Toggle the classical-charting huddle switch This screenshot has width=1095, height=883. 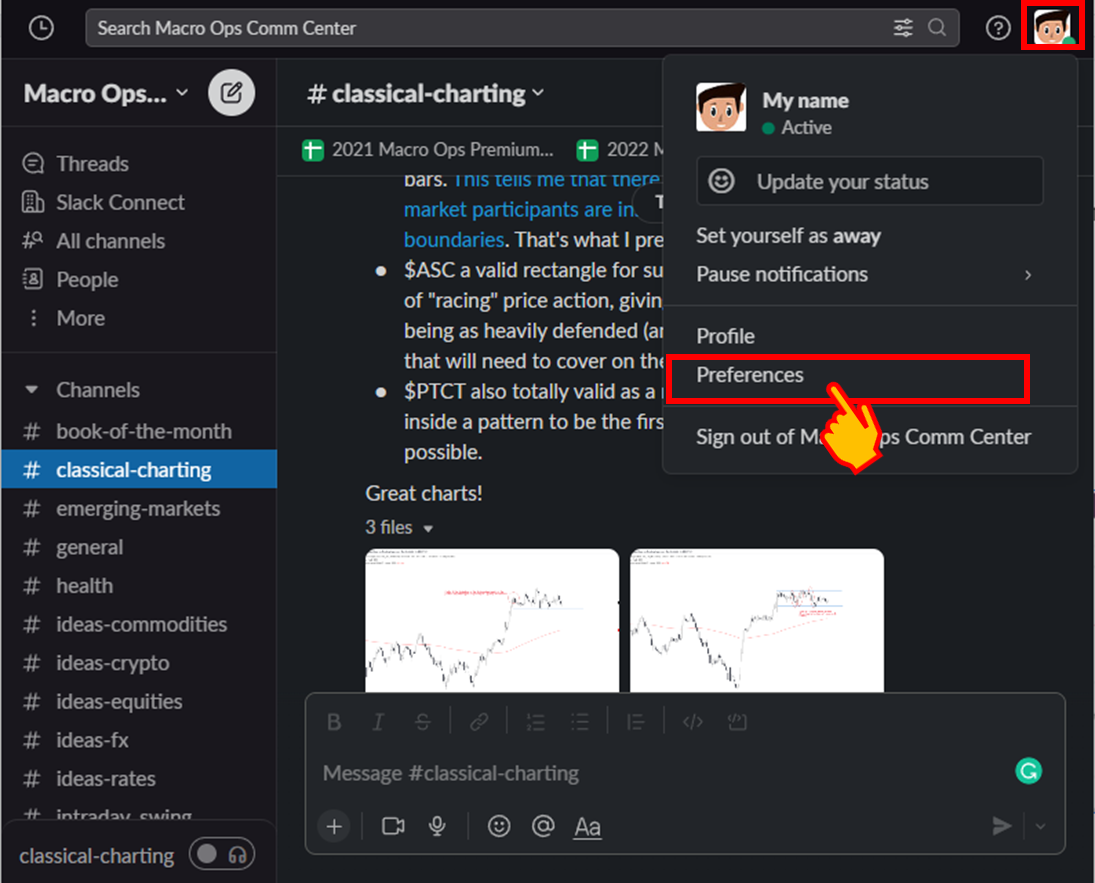coord(222,854)
